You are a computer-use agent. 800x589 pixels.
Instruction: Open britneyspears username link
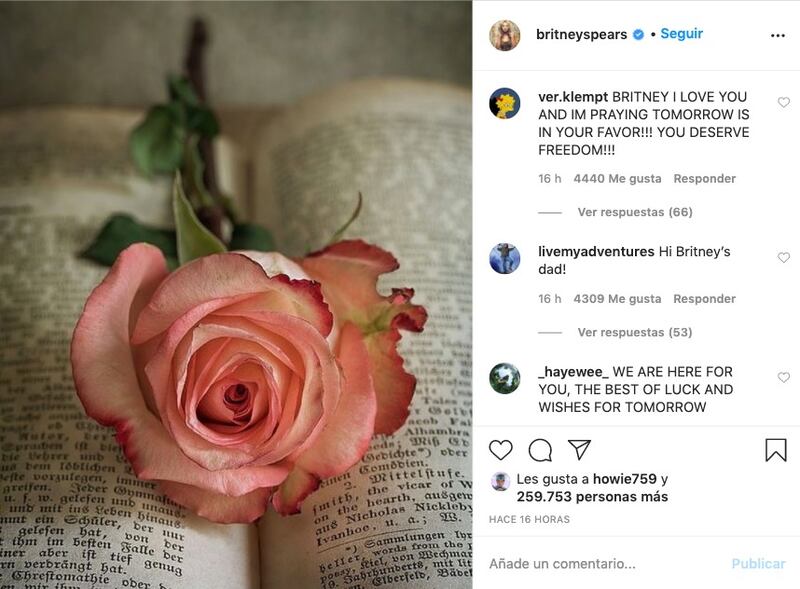[582, 34]
